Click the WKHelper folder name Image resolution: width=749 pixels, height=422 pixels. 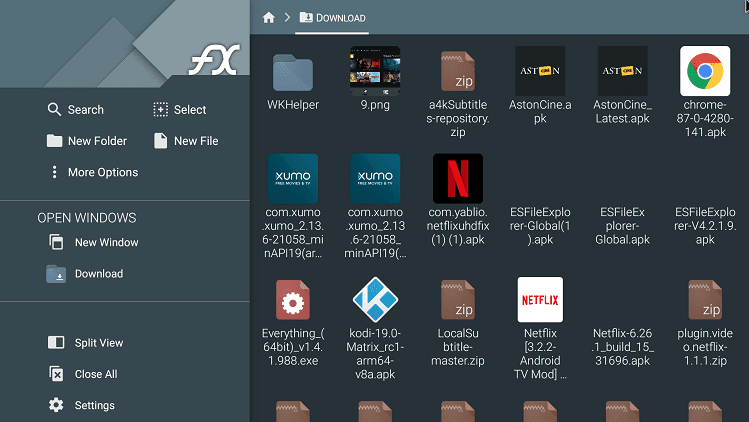click(293, 105)
